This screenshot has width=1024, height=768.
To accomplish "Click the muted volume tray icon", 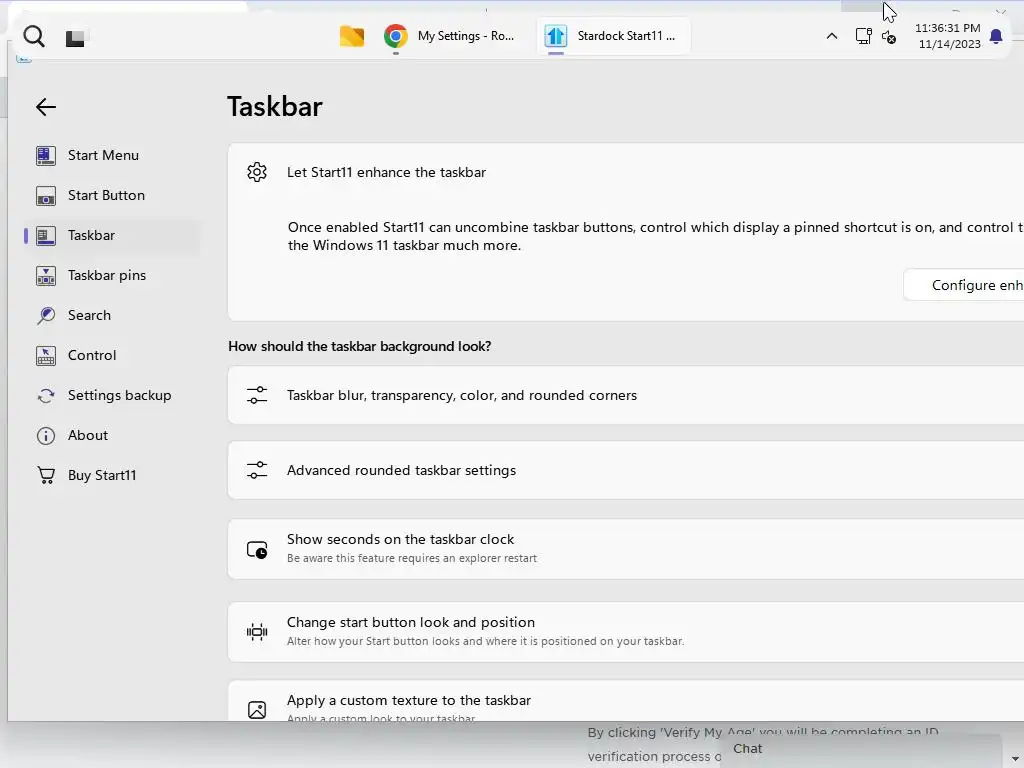I will (x=889, y=37).
